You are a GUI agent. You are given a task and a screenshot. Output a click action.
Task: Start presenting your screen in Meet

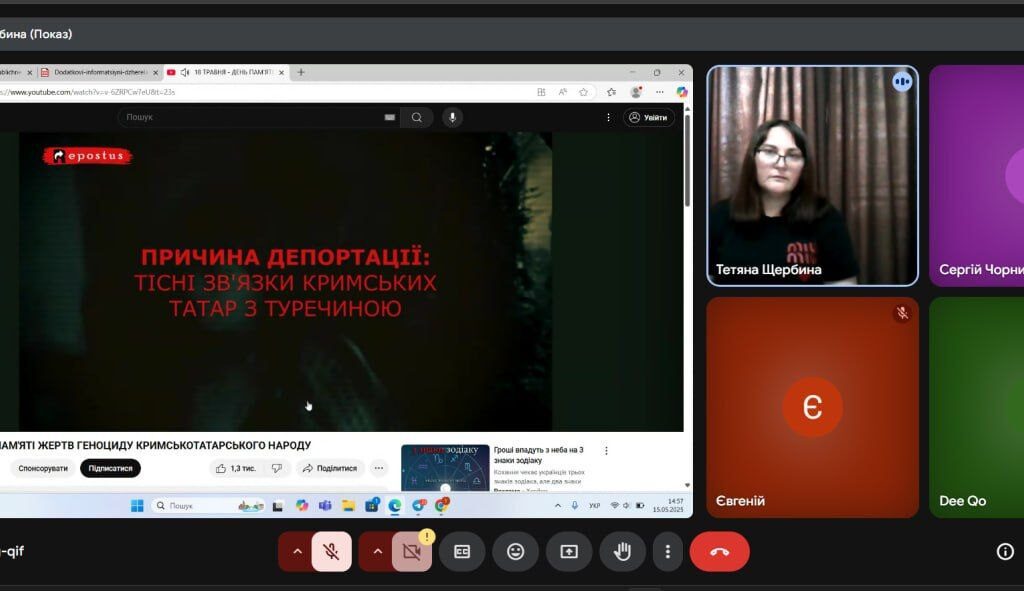coord(569,552)
